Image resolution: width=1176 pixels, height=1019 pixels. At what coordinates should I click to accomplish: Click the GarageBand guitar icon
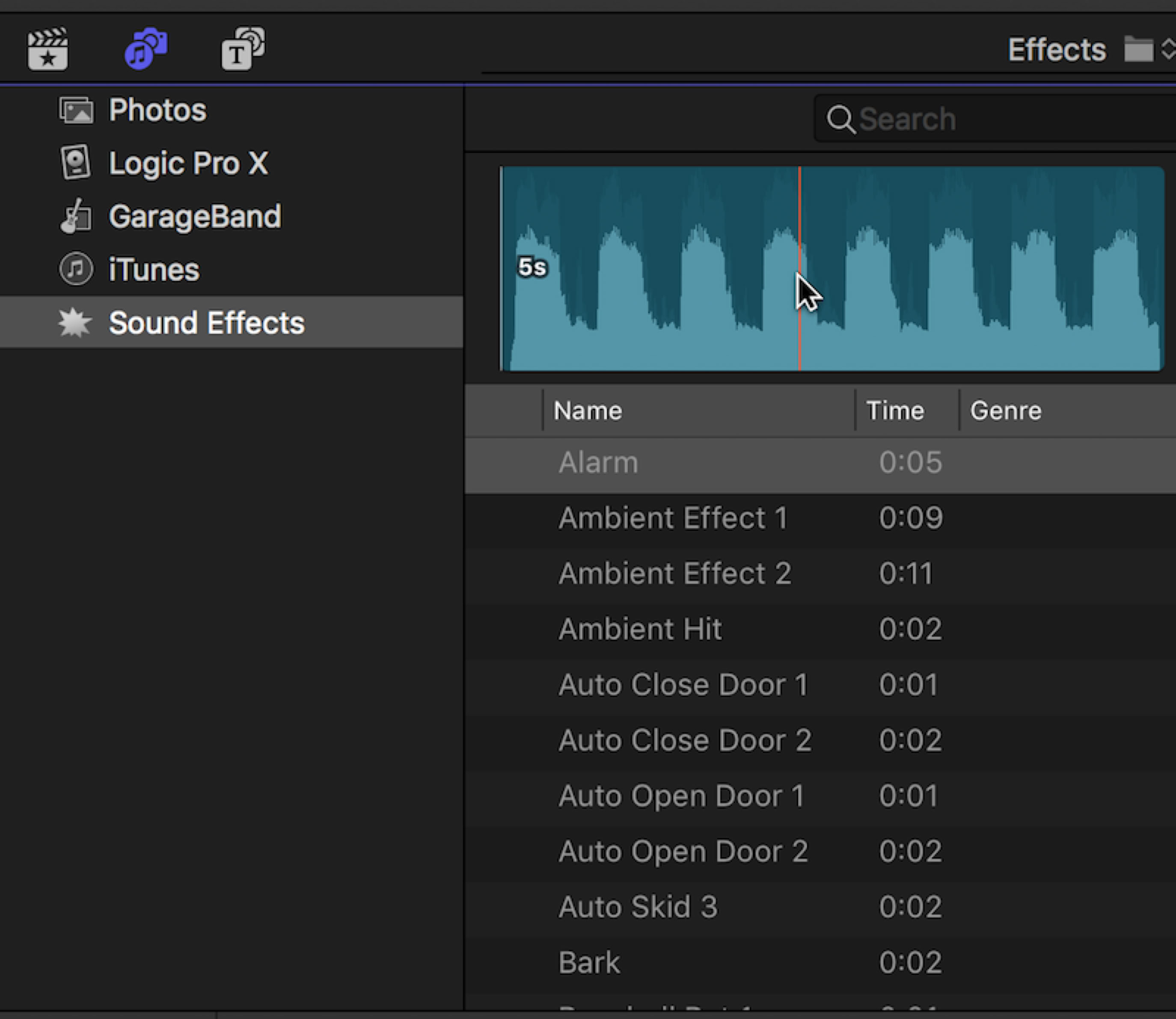[x=76, y=217]
